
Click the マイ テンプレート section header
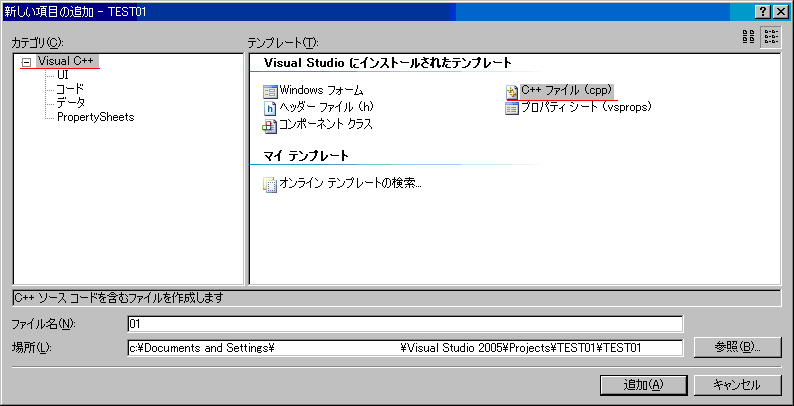306,156
